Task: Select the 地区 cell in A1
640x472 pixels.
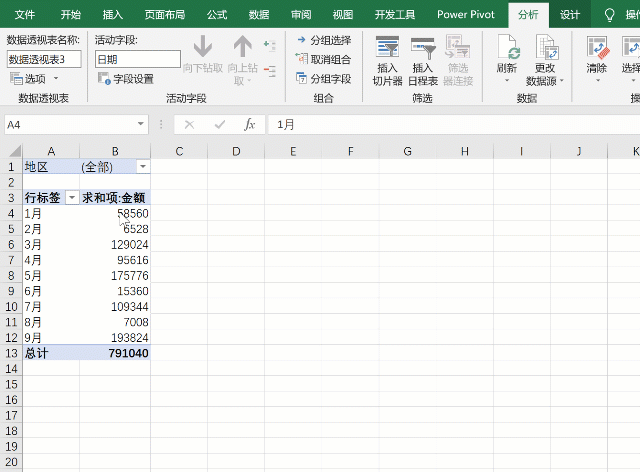Action: [x=51, y=167]
